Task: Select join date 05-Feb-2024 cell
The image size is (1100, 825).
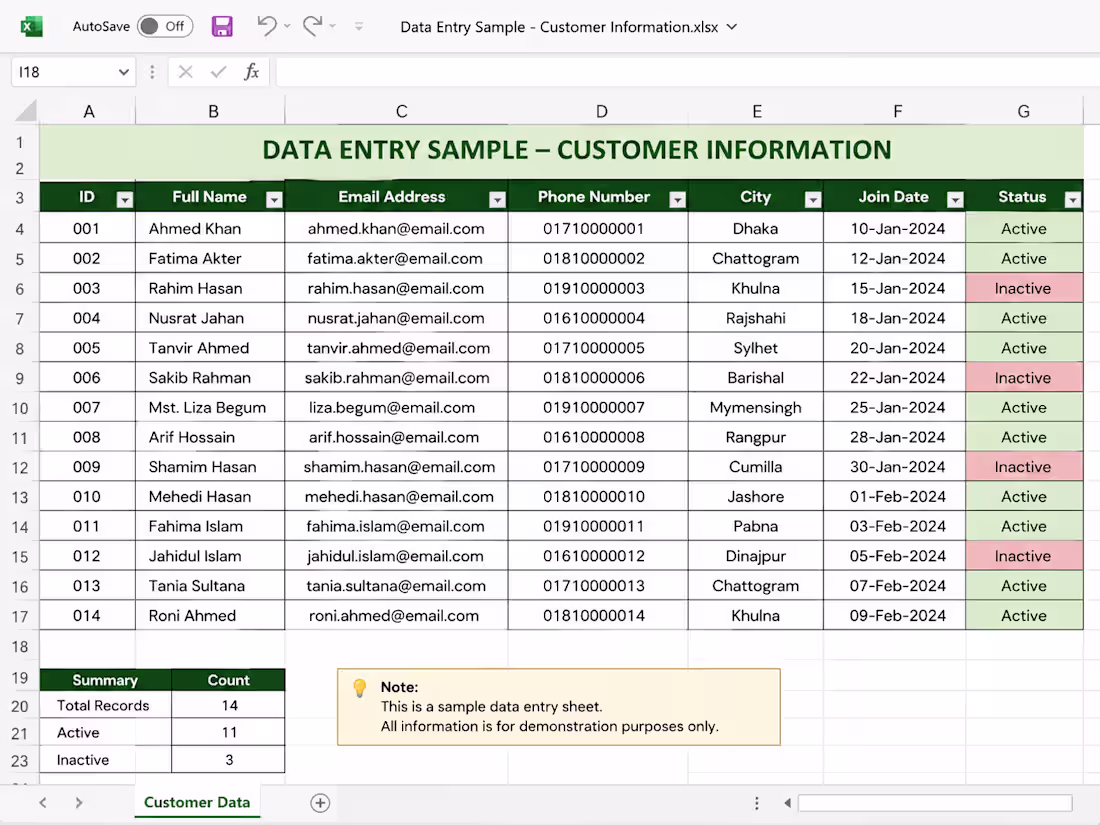Action: point(894,556)
